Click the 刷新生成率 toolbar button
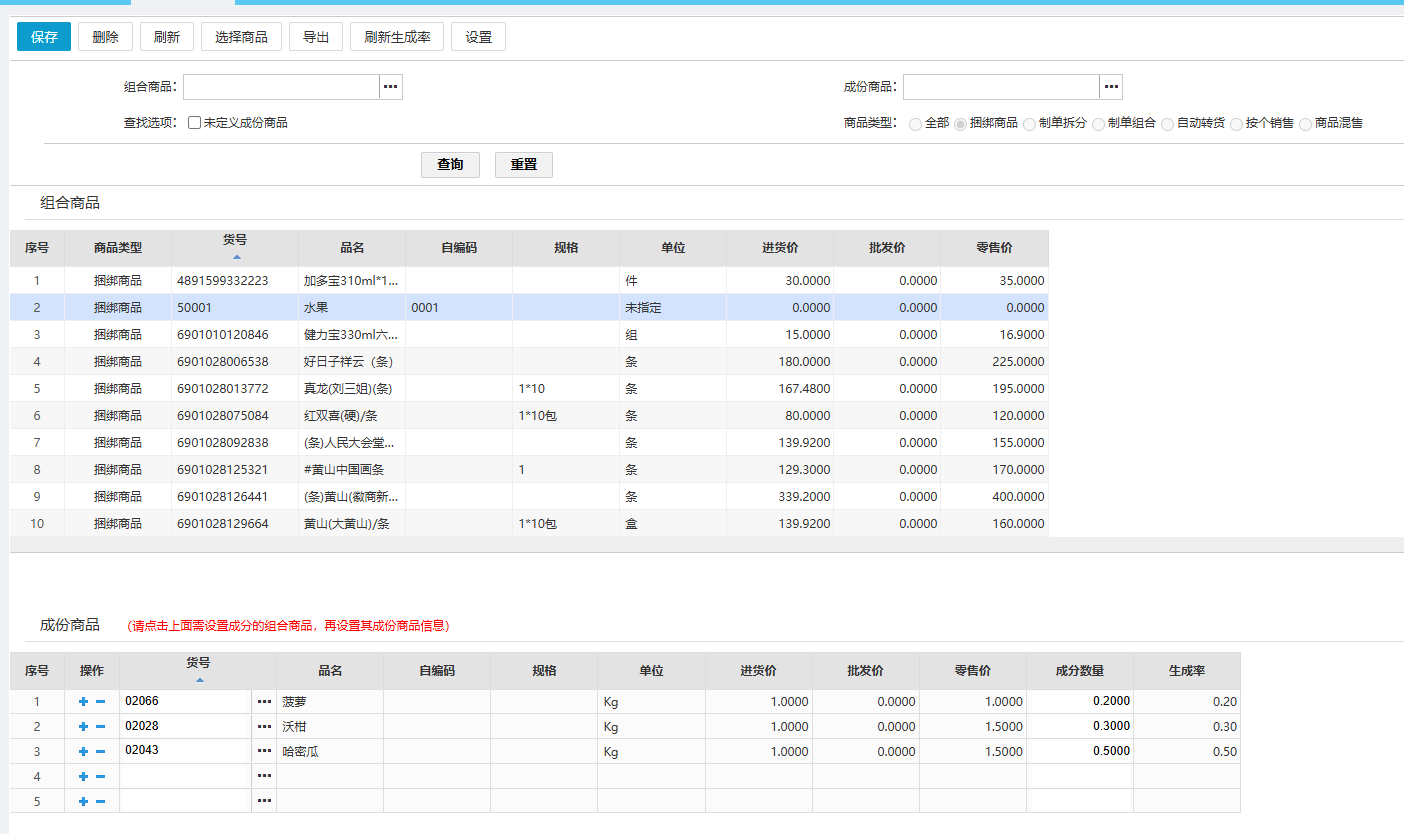1404x834 pixels. (397, 37)
